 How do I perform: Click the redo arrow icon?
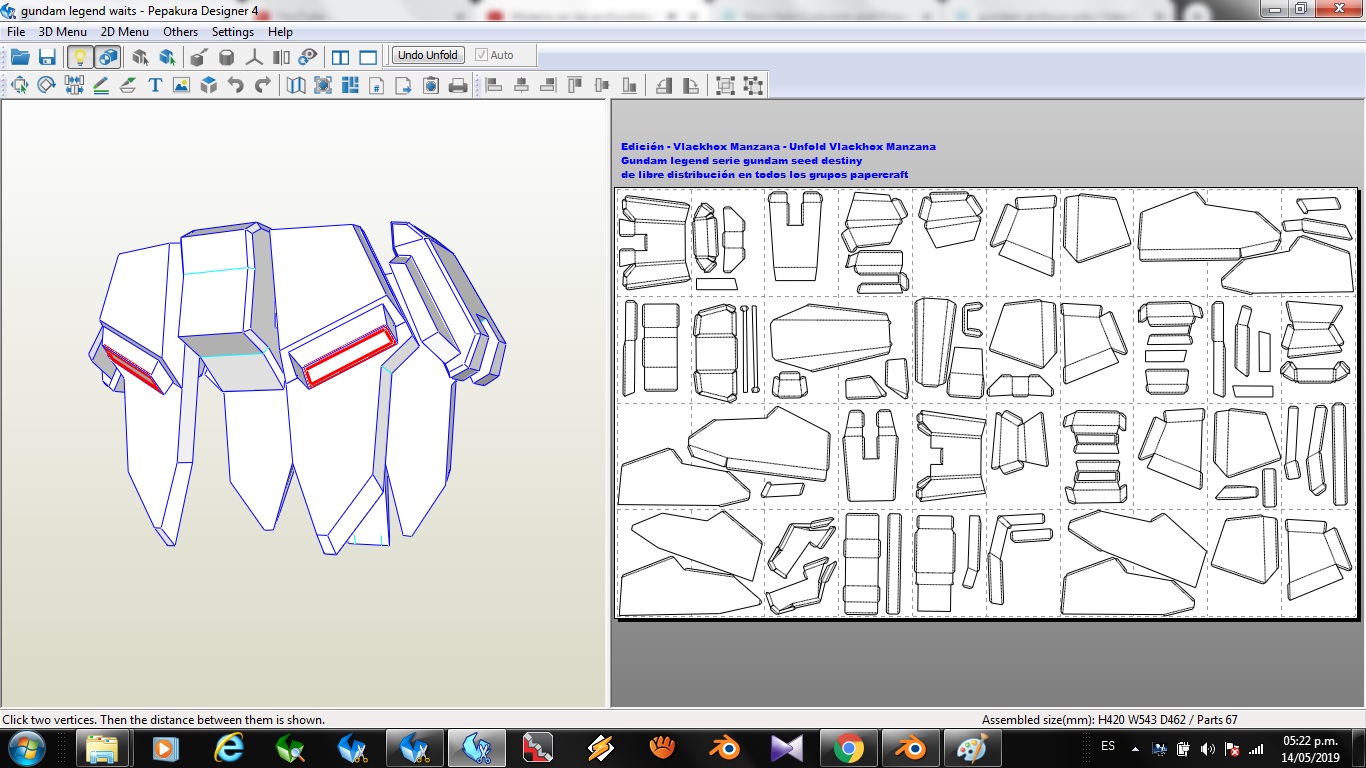tap(262, 85)
